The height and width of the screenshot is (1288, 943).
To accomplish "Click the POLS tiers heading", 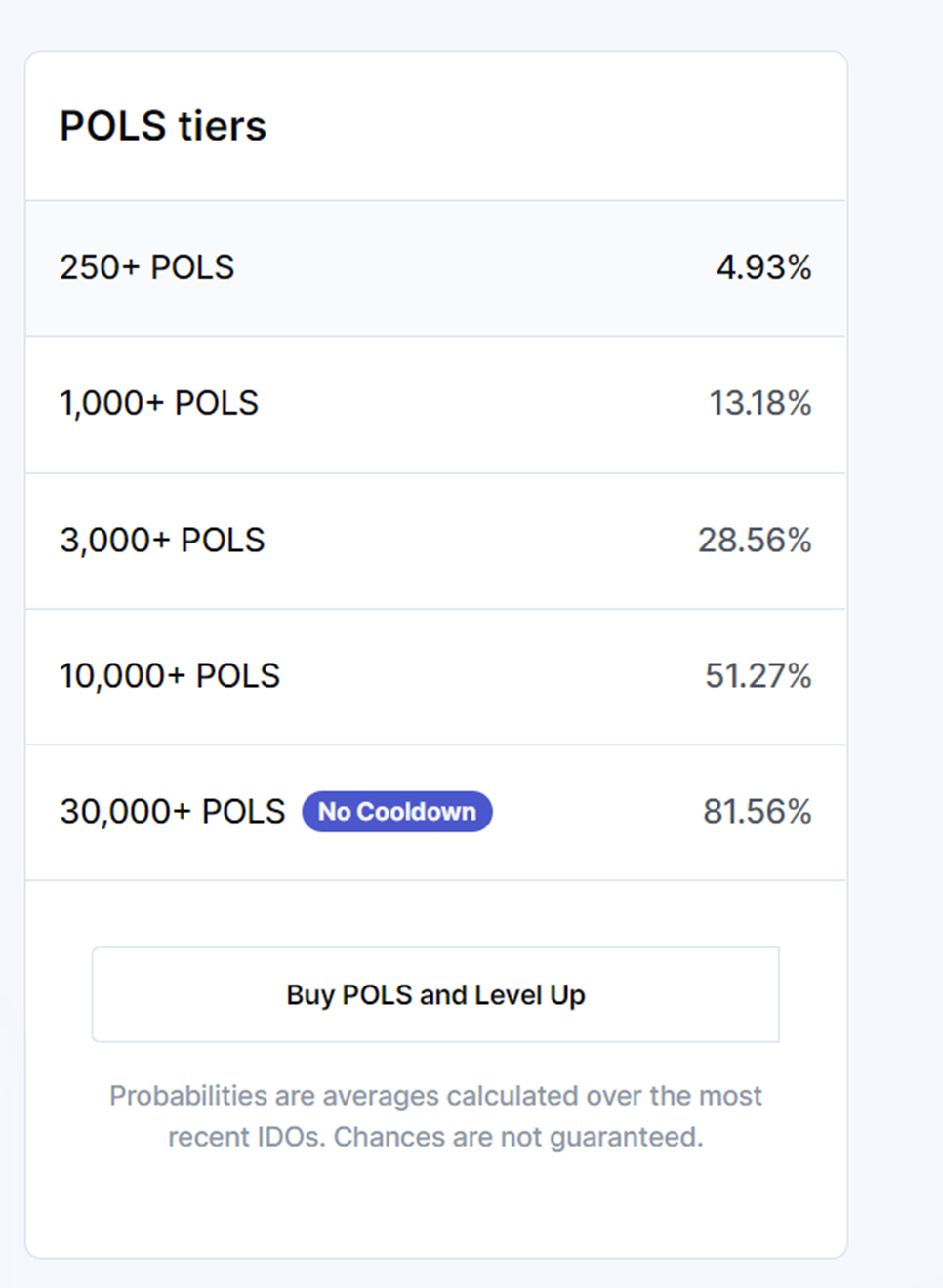I will click(163, 126).
